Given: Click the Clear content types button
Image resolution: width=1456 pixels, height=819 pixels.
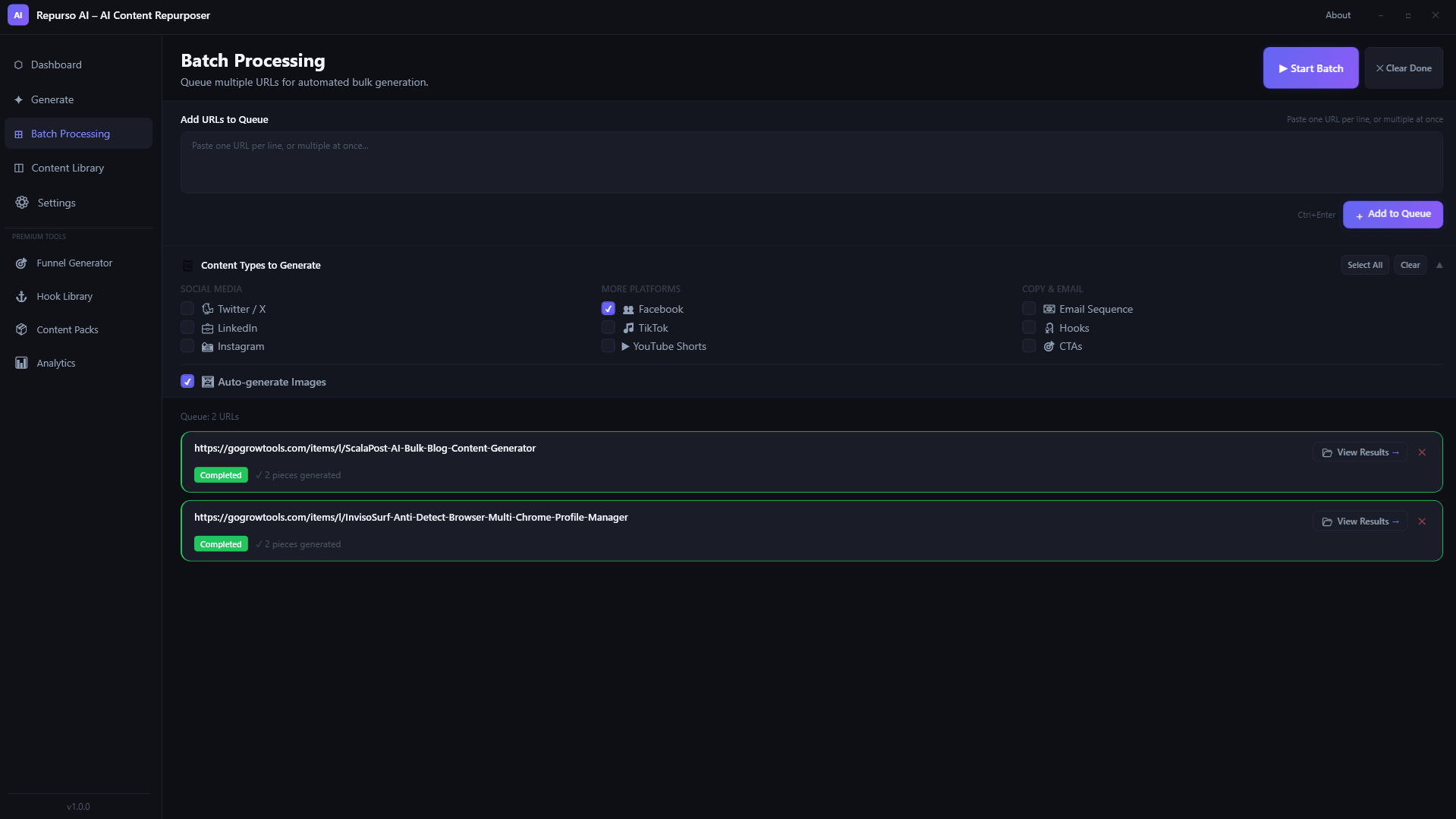Looking at the screenshot, I should [x=1410, y=266].
